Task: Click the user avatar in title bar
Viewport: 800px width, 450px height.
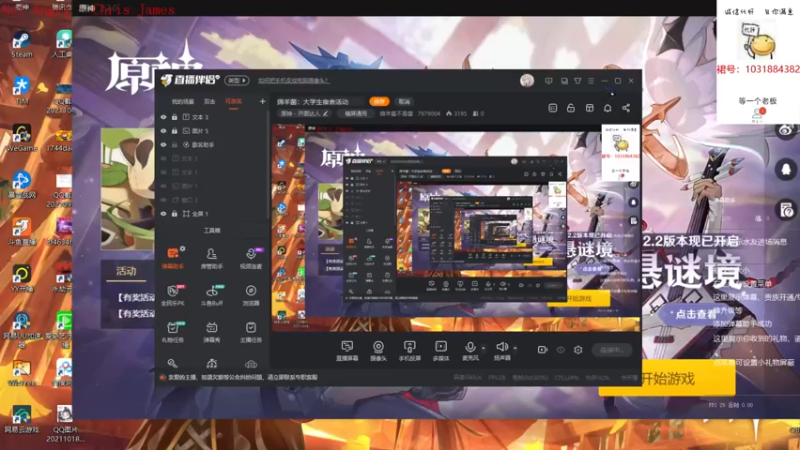Action: [527, 80]
